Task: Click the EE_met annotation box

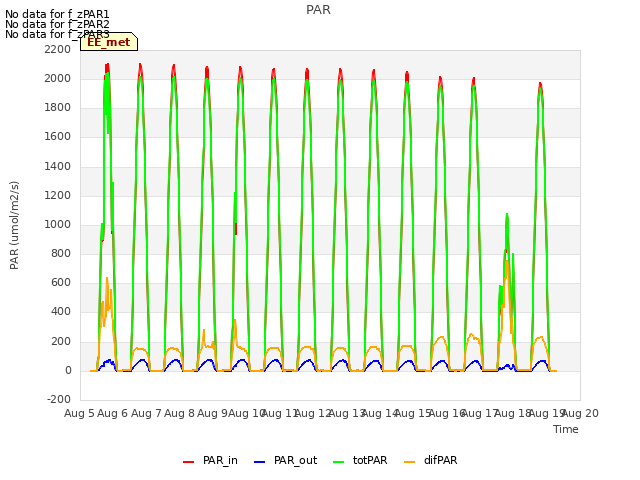Action: (x=109, y=42)
